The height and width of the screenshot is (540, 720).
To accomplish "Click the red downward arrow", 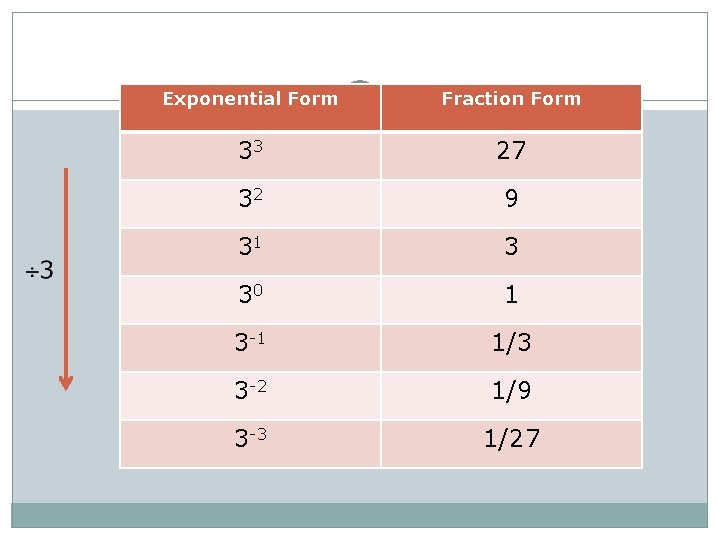I will point(66,279).
